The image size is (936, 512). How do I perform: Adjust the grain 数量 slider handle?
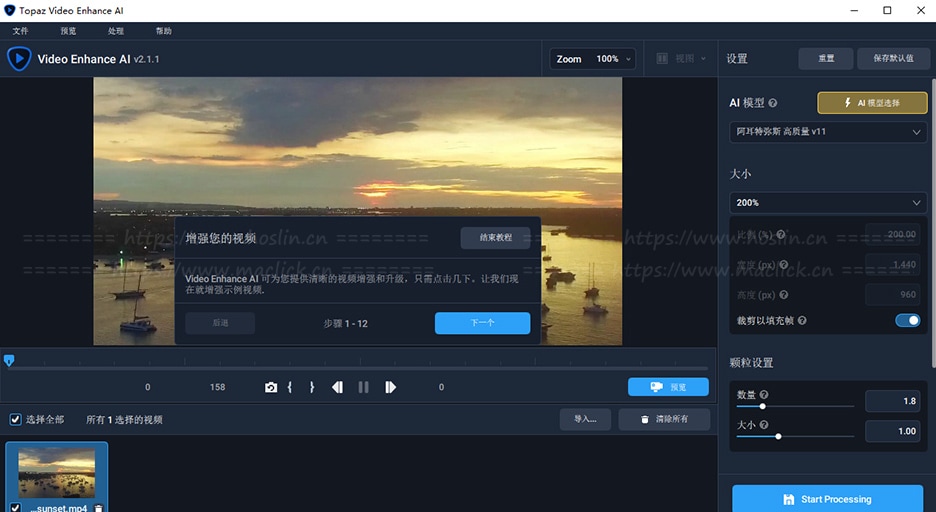click(762, 406)
